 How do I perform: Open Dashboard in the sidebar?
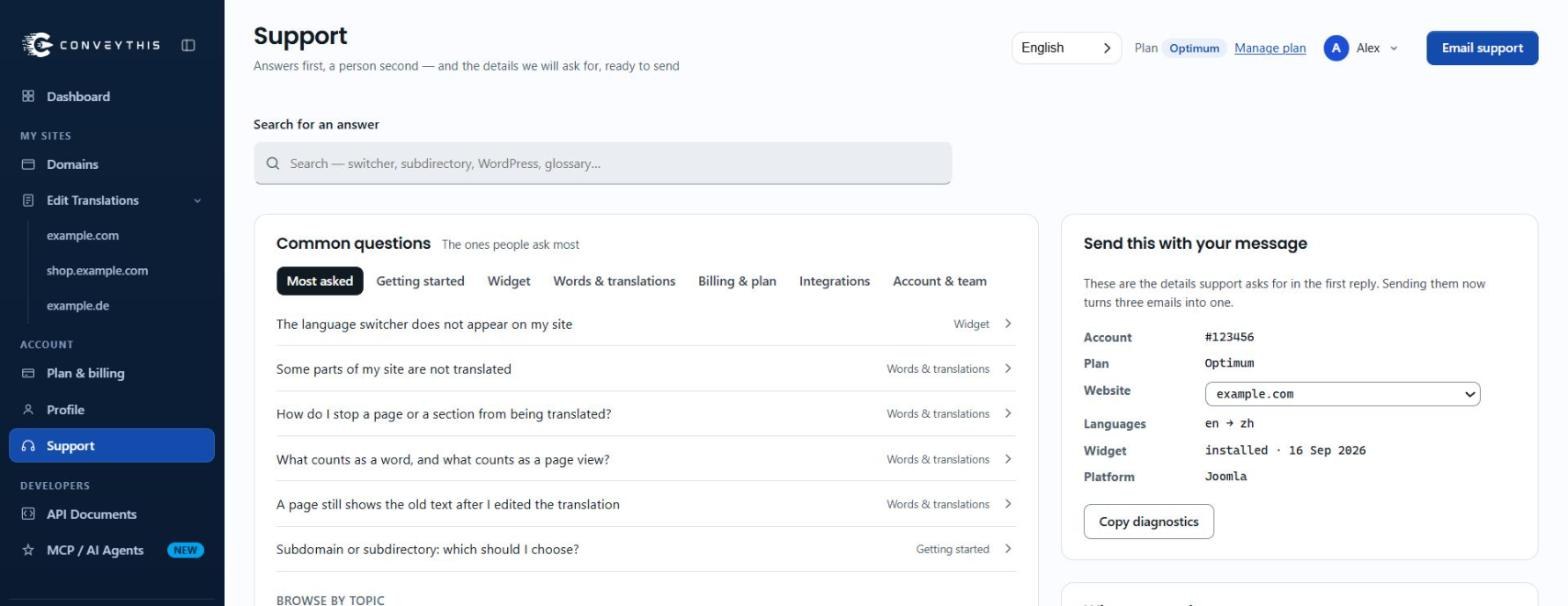[112, 96]
